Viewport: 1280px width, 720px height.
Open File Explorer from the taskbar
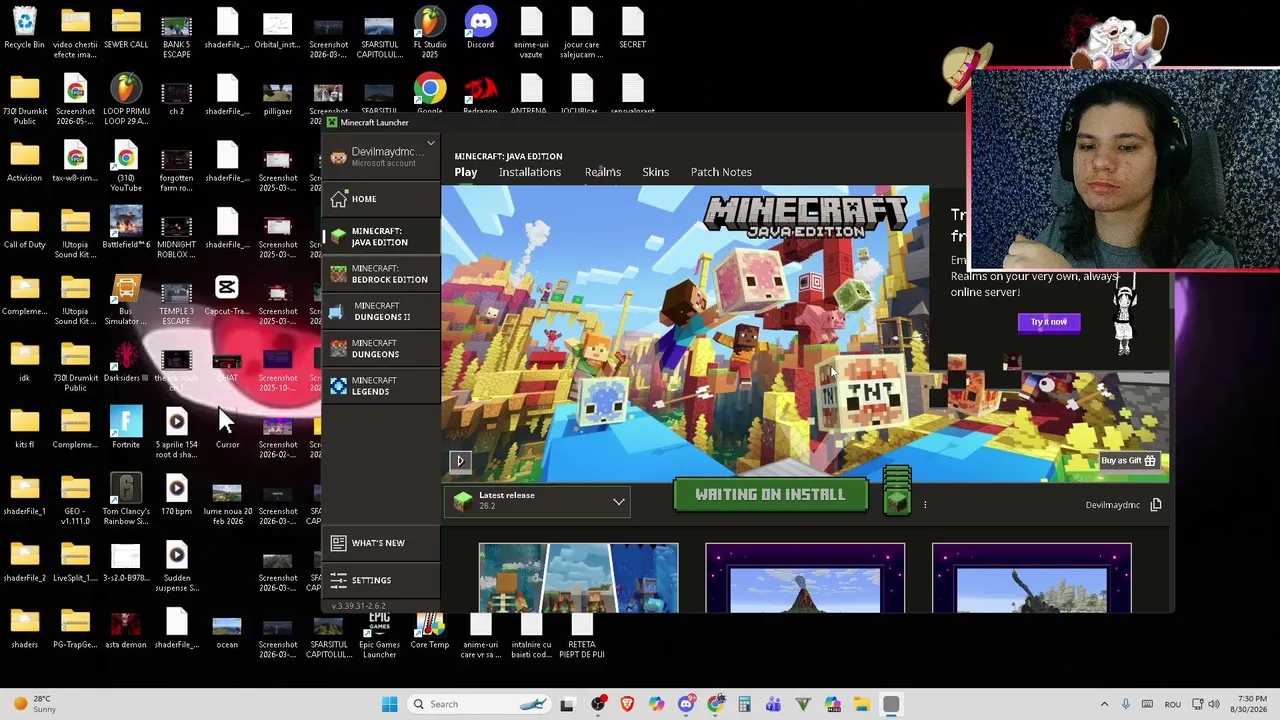pyautogui.click(x=861, y=704)
